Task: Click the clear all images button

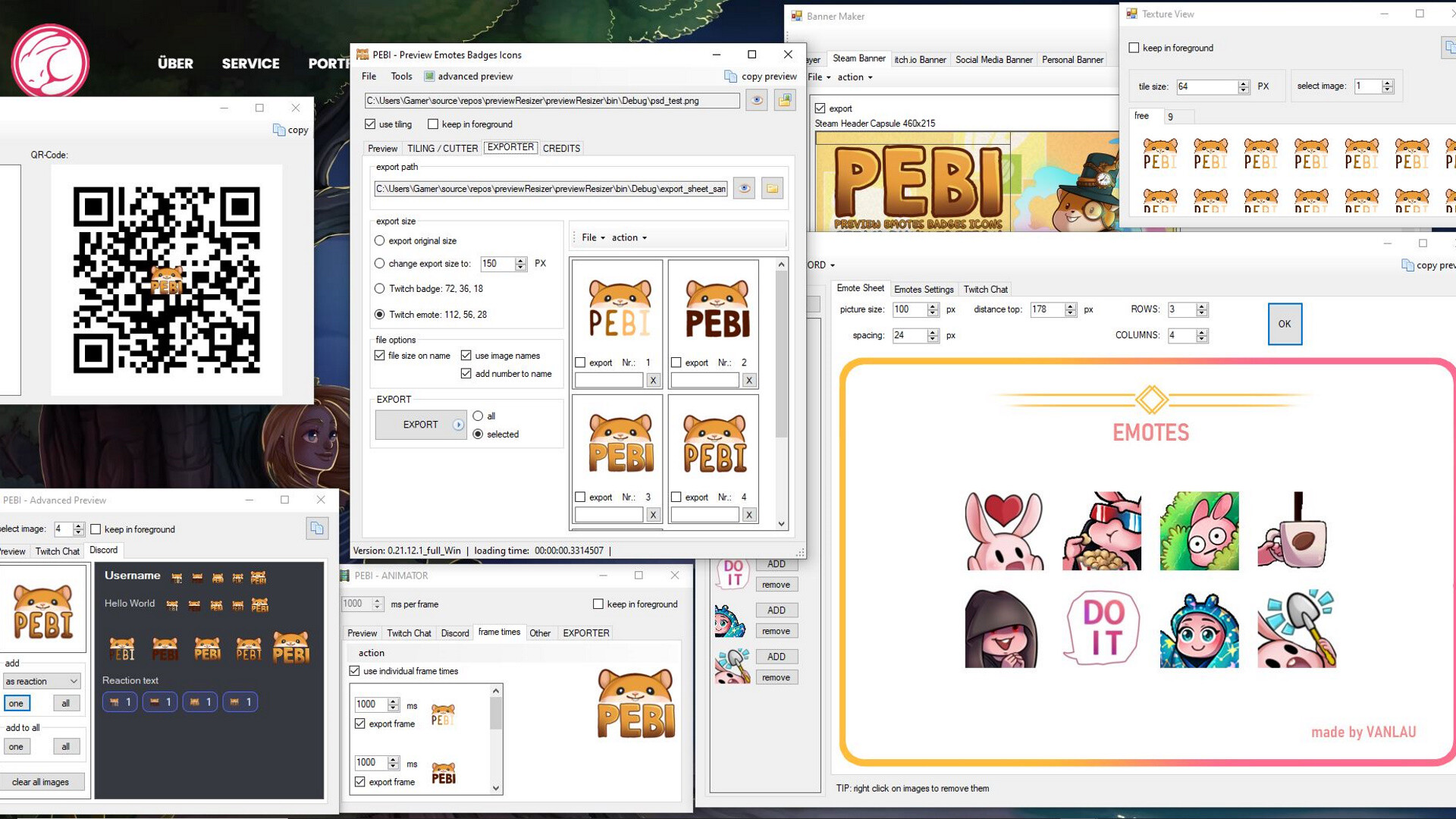Action: click(x=43, y=781)
